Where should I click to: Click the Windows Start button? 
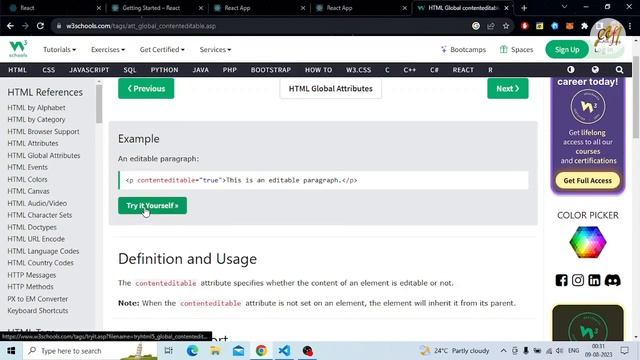tap(11, 351)
